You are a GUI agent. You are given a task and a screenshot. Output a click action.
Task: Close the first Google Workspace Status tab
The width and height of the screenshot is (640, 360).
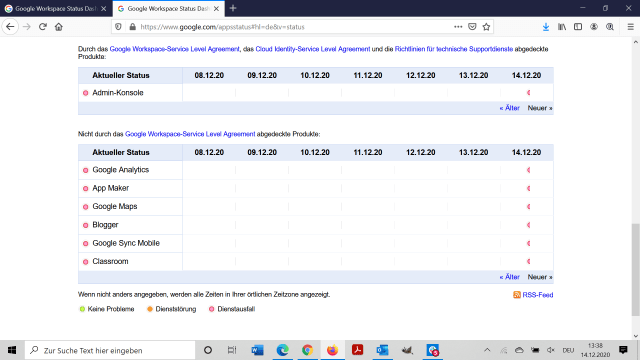coord(104,9)
